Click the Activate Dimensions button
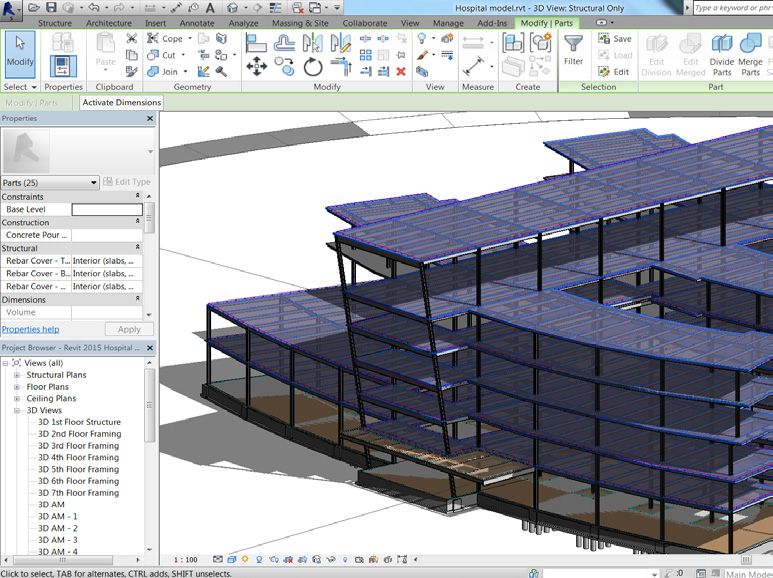The image size is (773, 578). click(x=121, y=102)
